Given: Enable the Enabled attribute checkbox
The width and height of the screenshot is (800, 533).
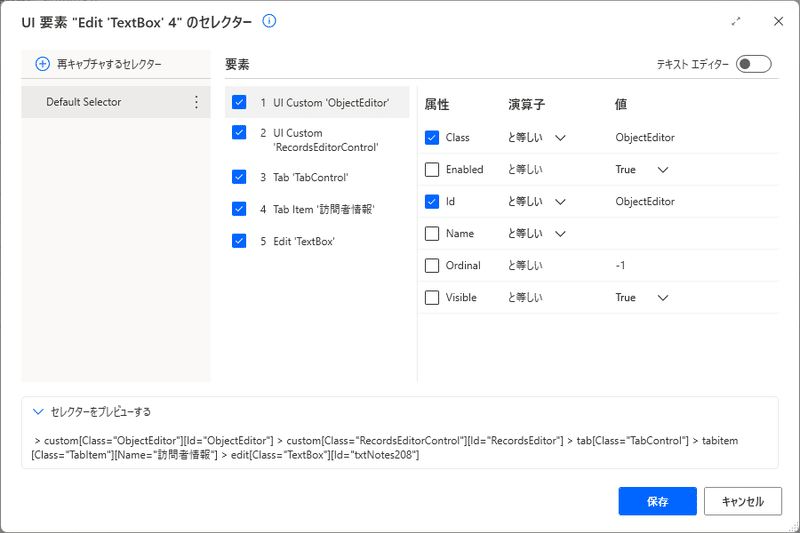Looking at the screenshot, I should tap(432, 169).
